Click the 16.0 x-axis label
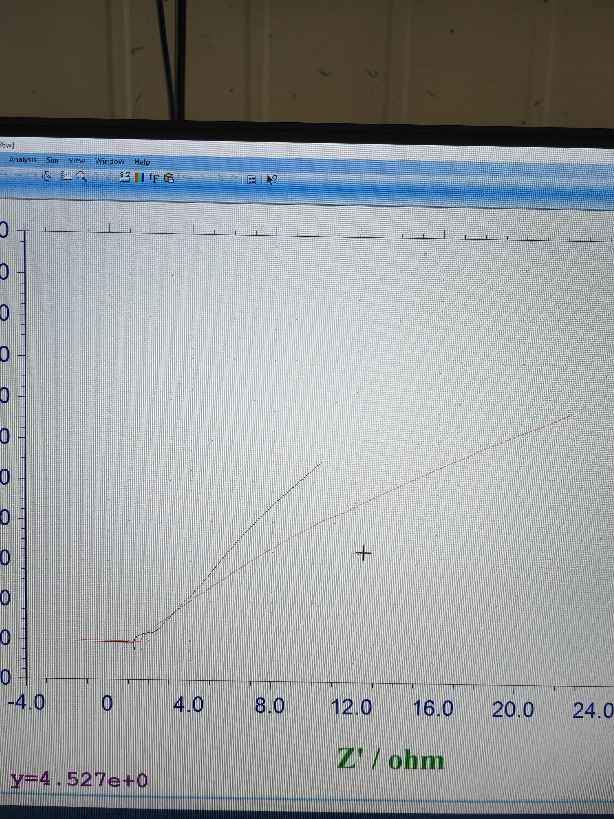Viewport: 614px width, 819px height. [433, 708]
